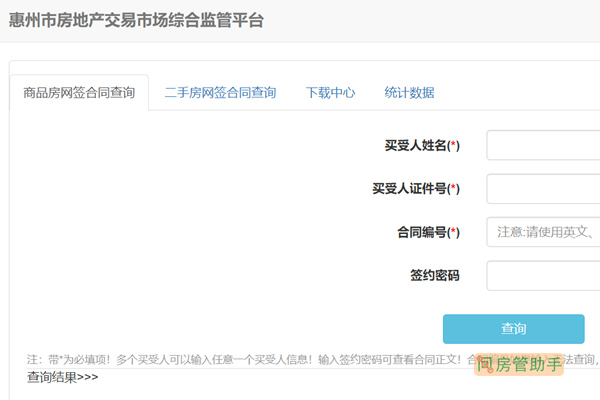Screen dimensions: 600x400
Task: Click the note text starting with 注：带*为必填项
Action: tap(313, 360)
